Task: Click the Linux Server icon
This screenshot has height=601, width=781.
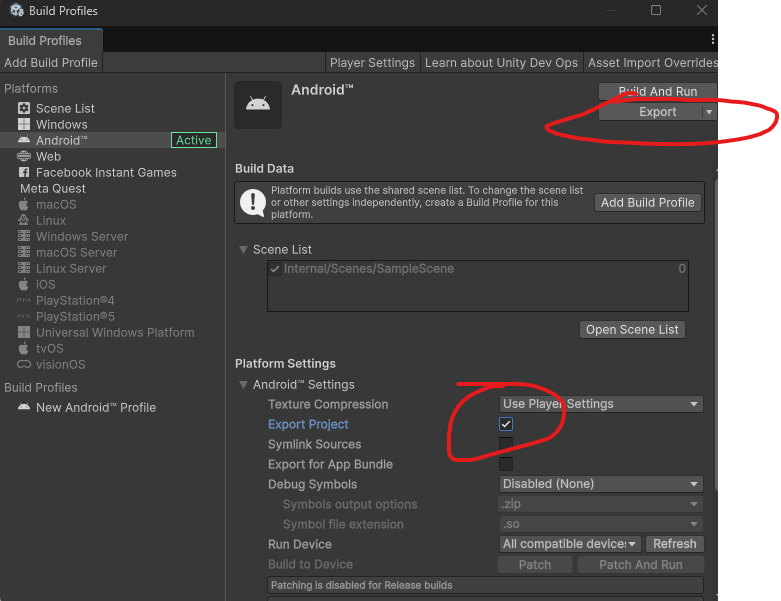Action: pos(24,268)
